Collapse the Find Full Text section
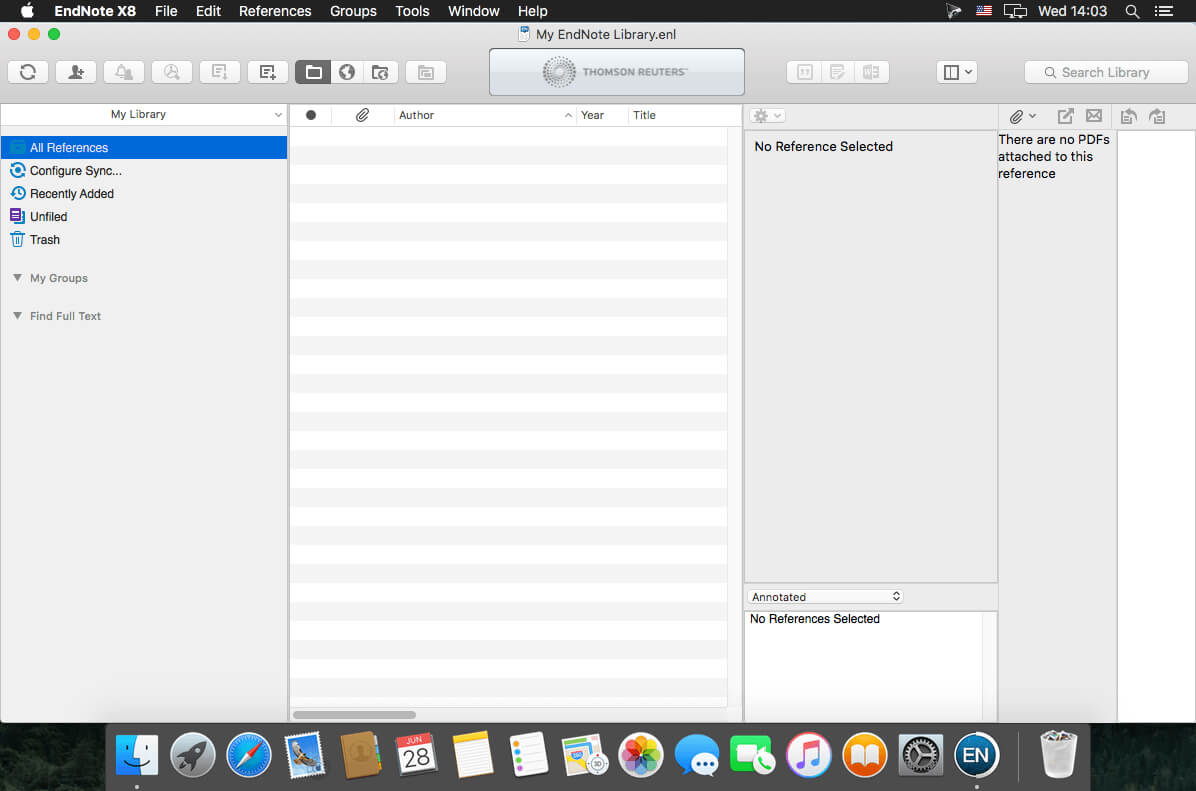The width and height of the screenshot is (1196, 791). [x=18, y=316]
